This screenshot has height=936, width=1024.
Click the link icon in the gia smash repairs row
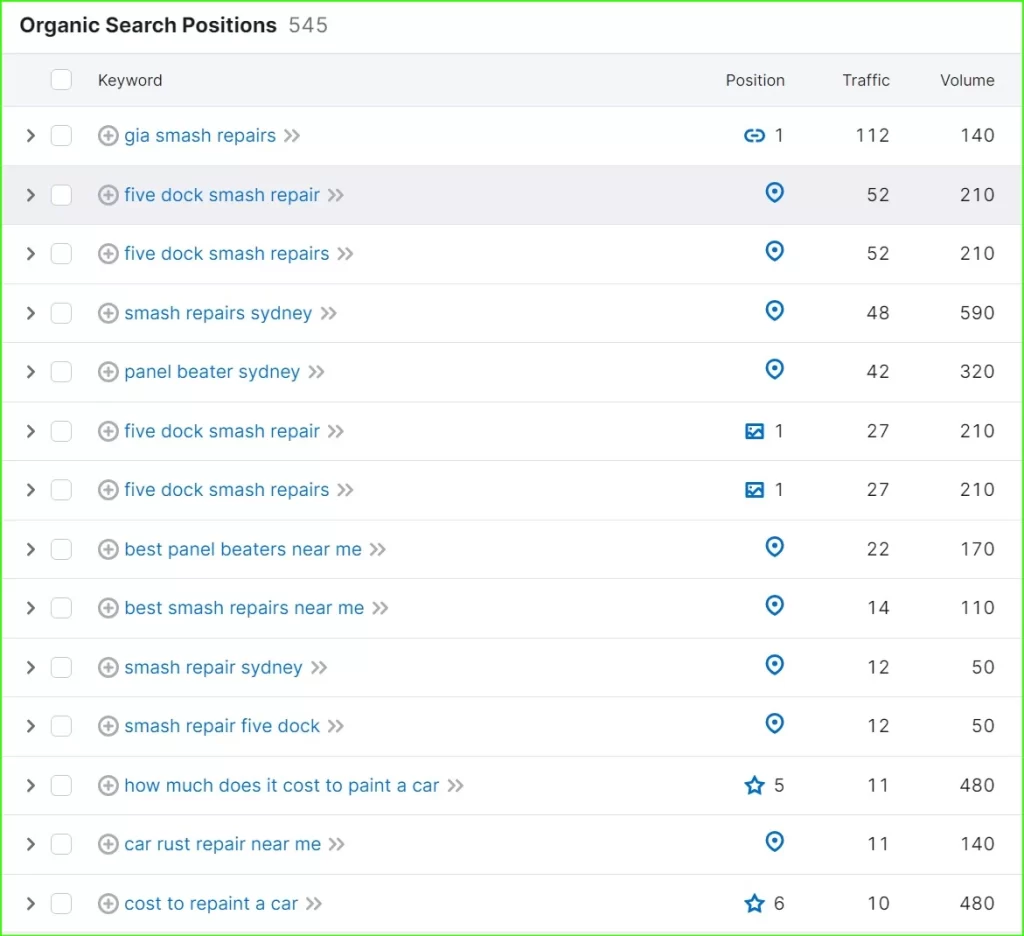[x=754, y=136]
